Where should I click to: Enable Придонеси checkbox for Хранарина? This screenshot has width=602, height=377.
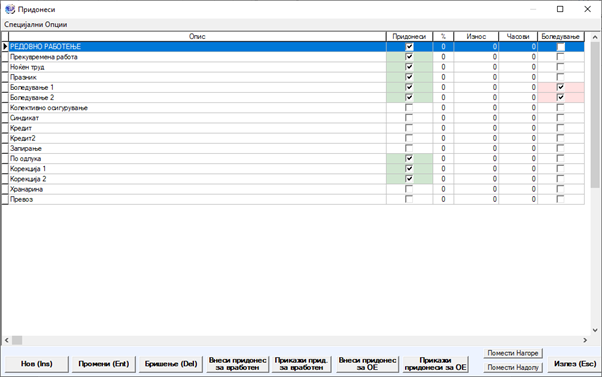(409, 189)
